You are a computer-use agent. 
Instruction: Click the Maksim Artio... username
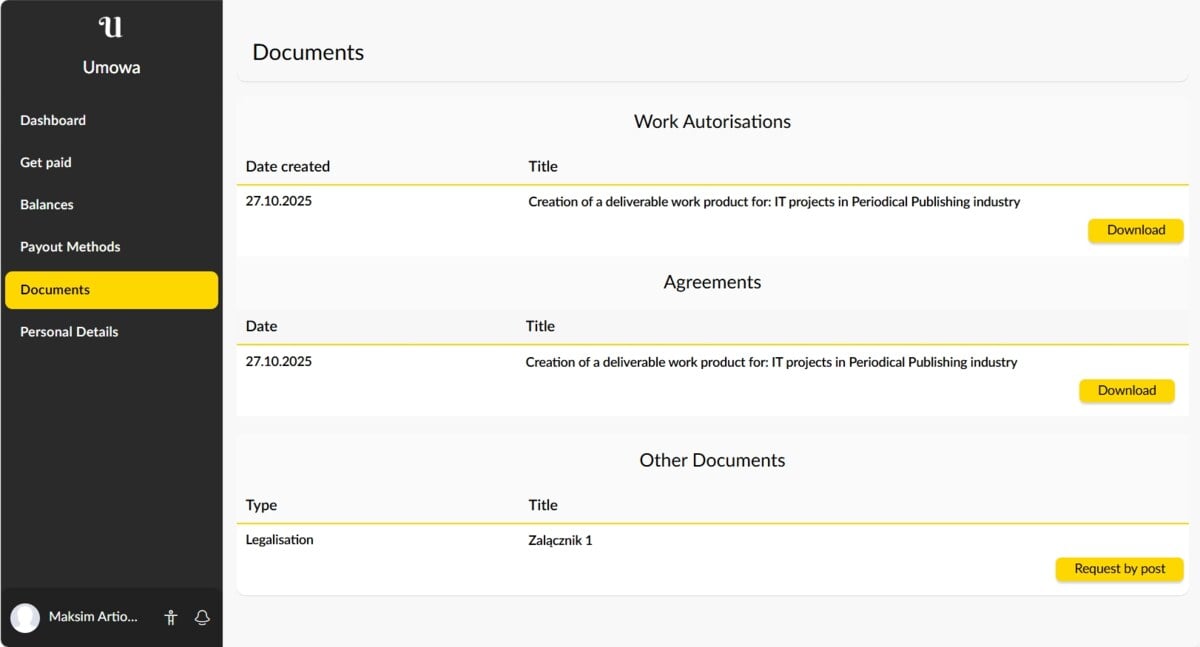pyautogui.click(x=93, y=617)
